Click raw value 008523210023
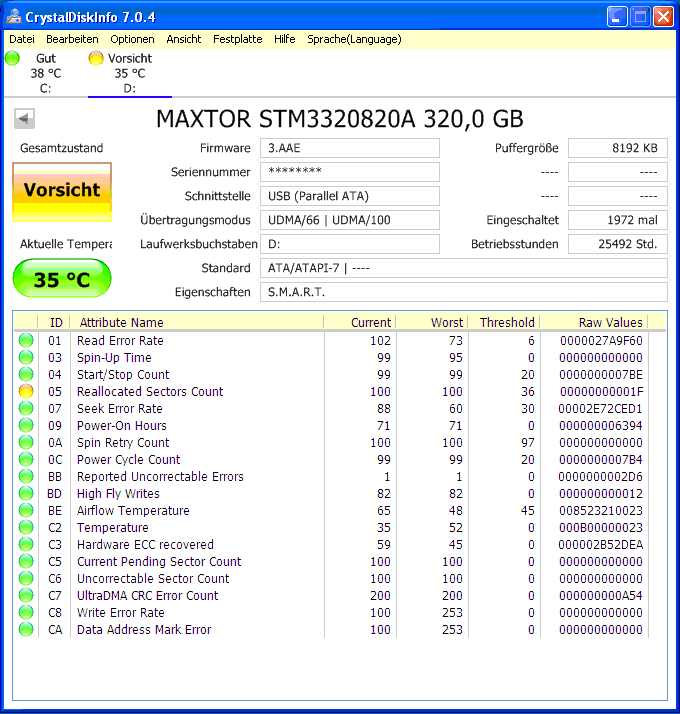680x714 pixels. click(x=601, y=510)
